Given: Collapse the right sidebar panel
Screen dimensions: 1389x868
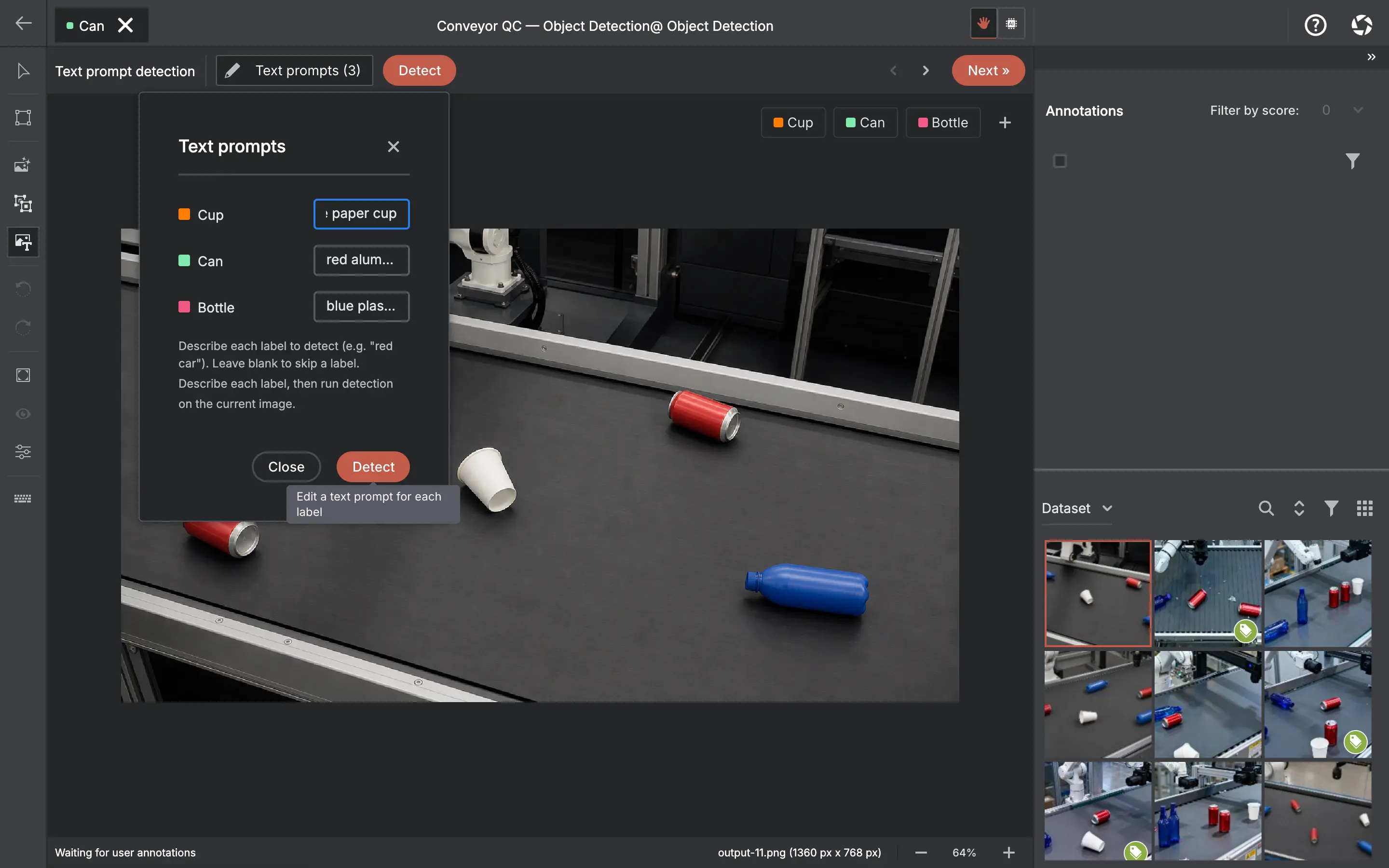Looking at the screenshot, I should (1371, 57).
